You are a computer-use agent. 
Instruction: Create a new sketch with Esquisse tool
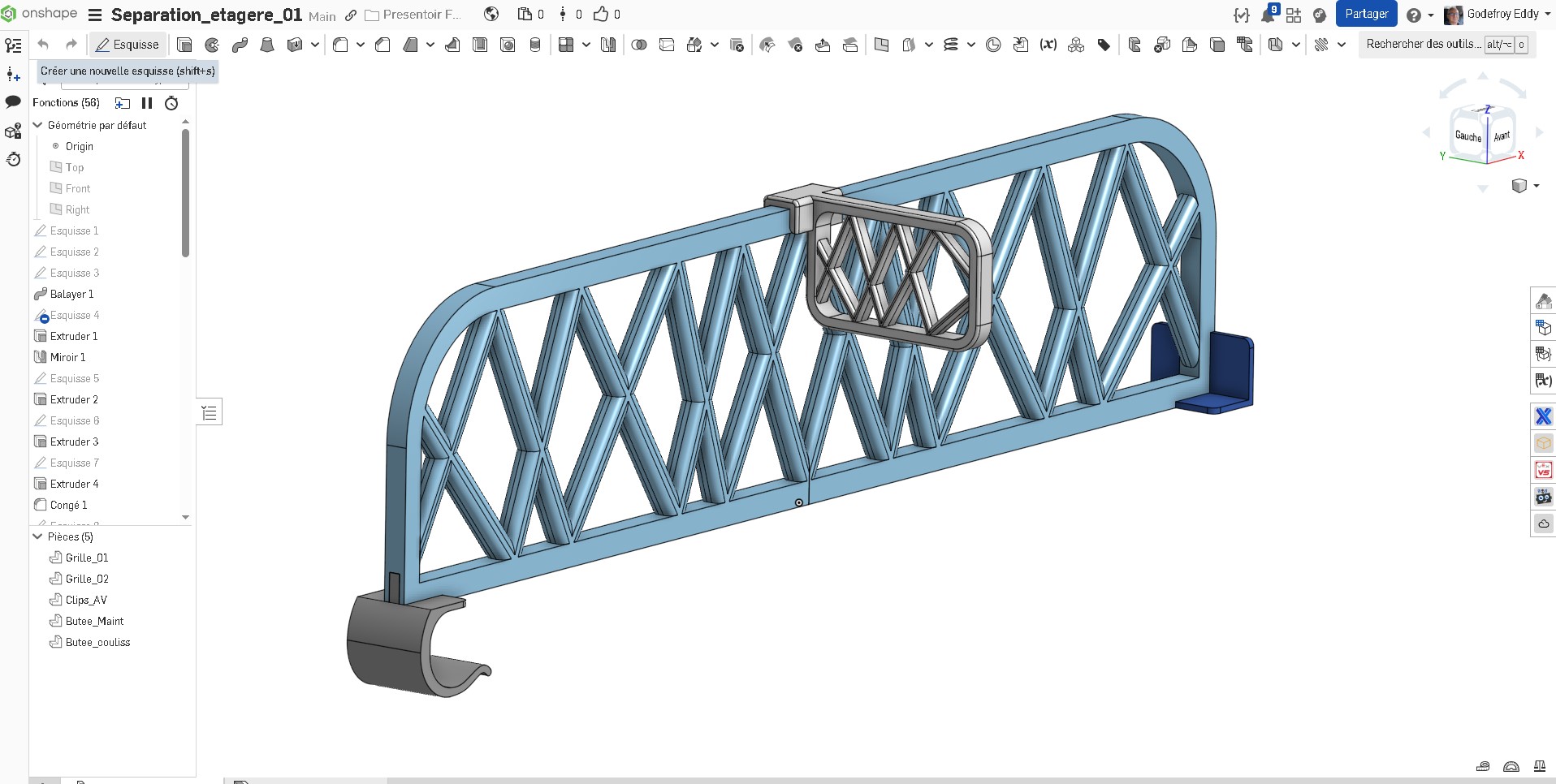tap(128, 45)
